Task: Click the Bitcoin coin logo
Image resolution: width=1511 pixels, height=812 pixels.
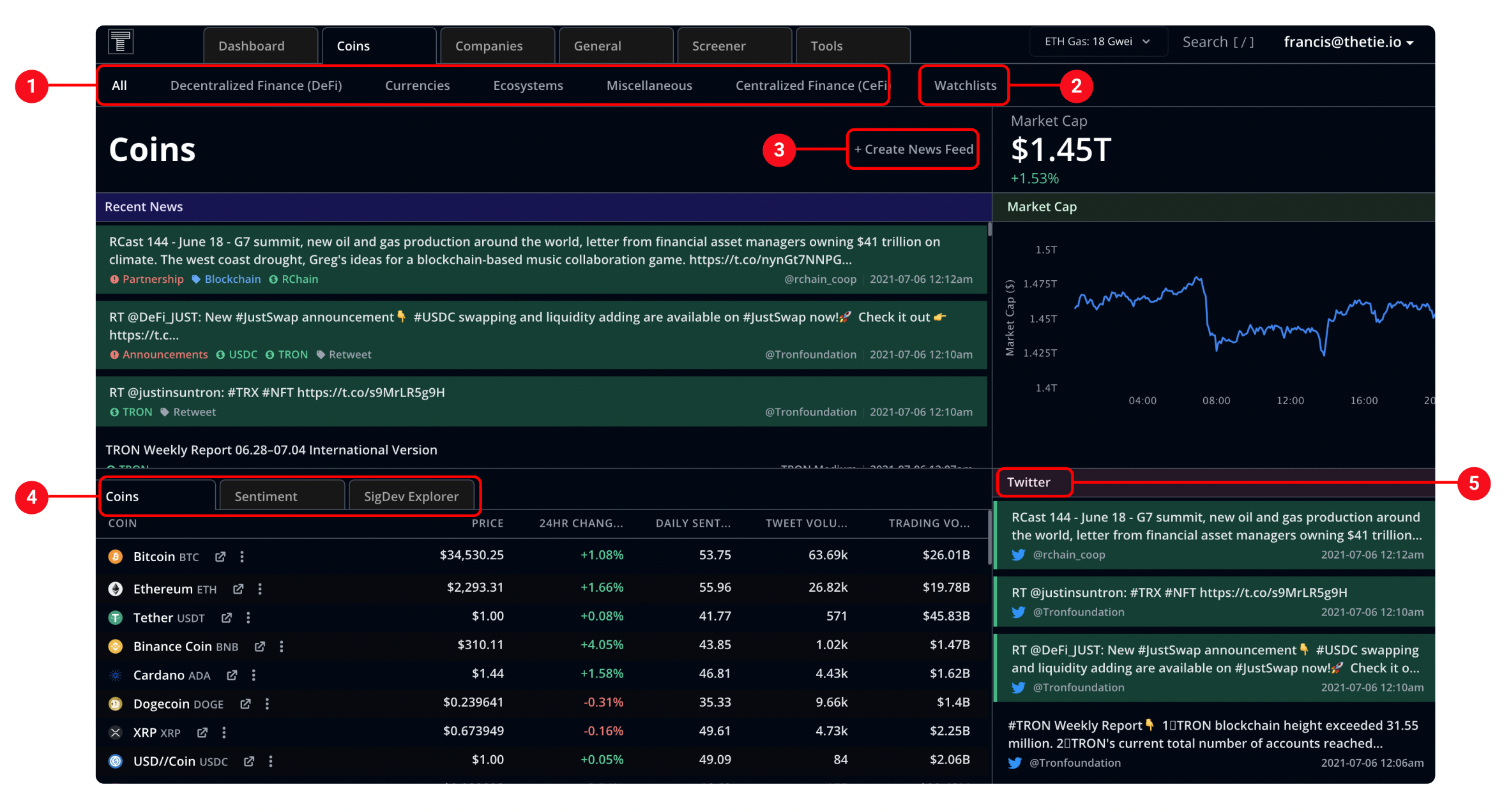Action: point(116,557)
